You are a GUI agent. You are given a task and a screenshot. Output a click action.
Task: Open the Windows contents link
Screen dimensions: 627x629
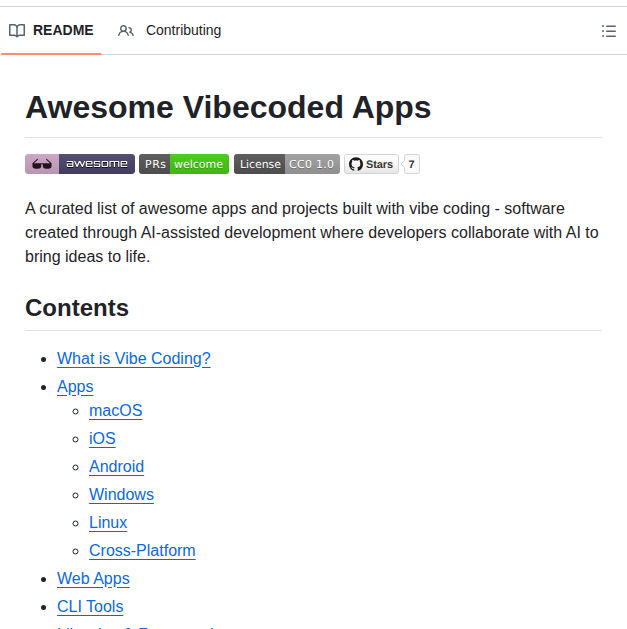[121, 495]
